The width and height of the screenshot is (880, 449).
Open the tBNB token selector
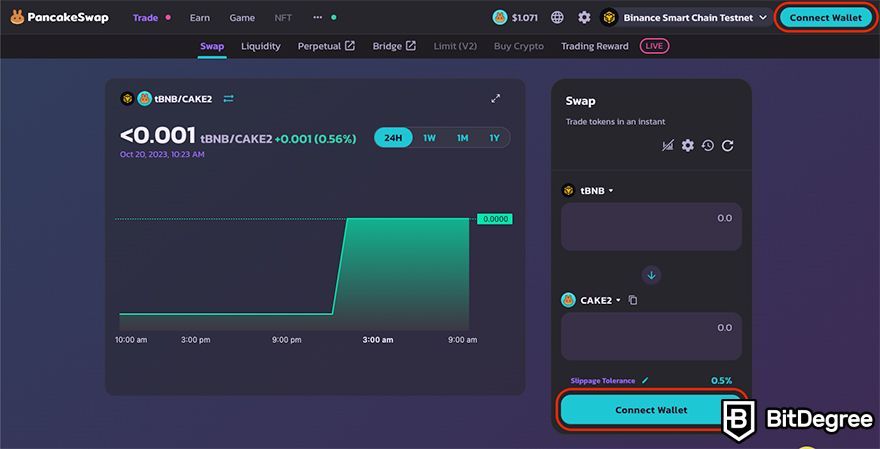588,190
